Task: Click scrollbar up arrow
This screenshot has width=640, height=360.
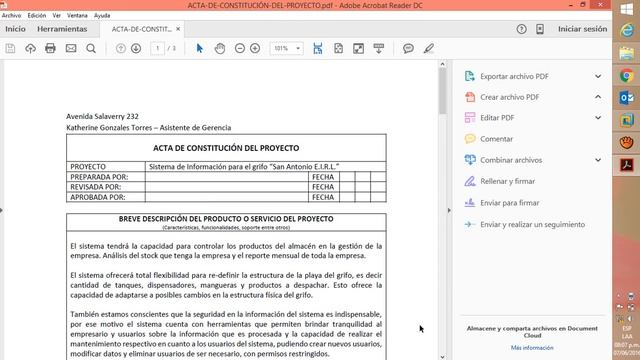Action: 442,64
